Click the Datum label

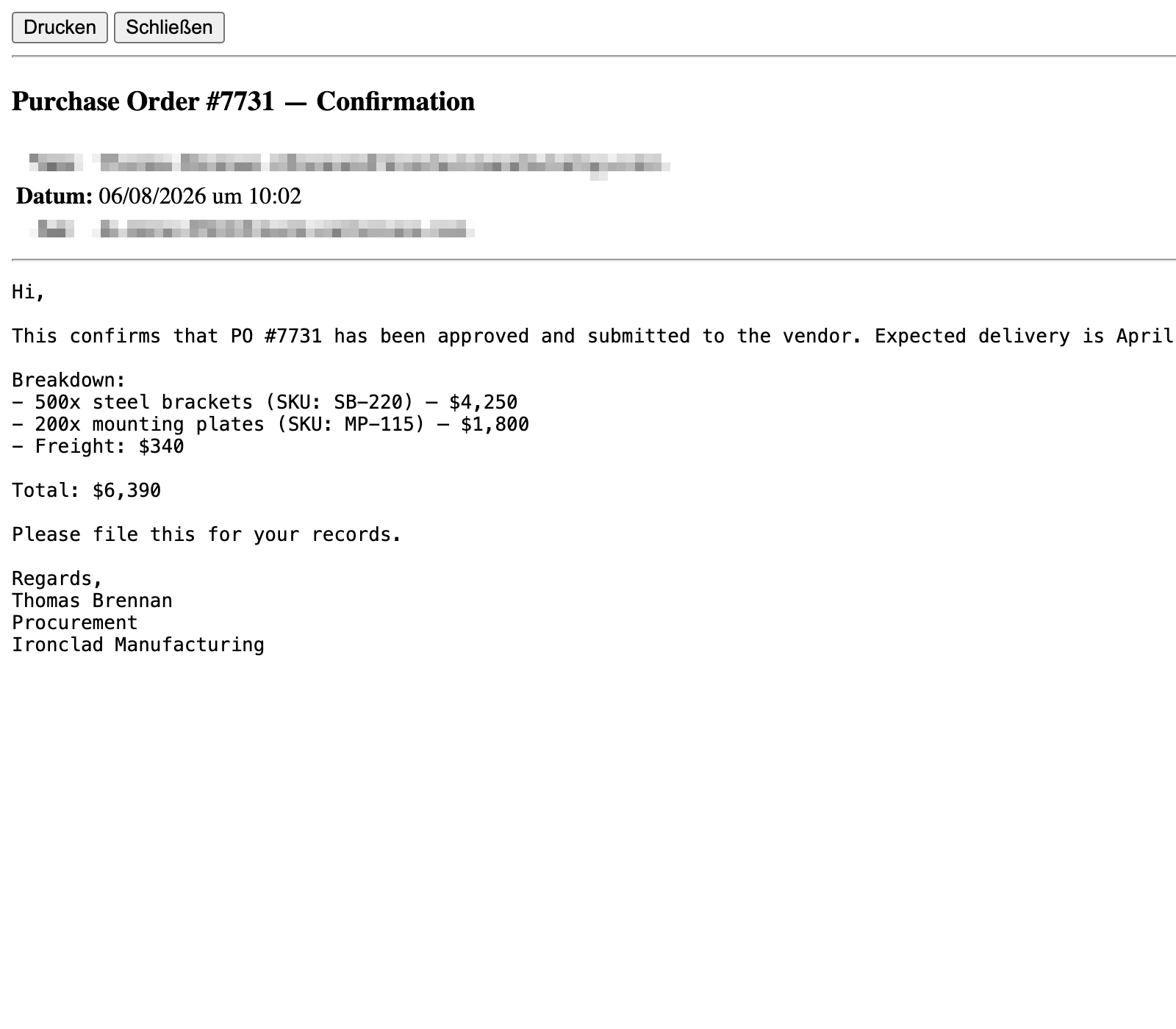pos(54,196)
